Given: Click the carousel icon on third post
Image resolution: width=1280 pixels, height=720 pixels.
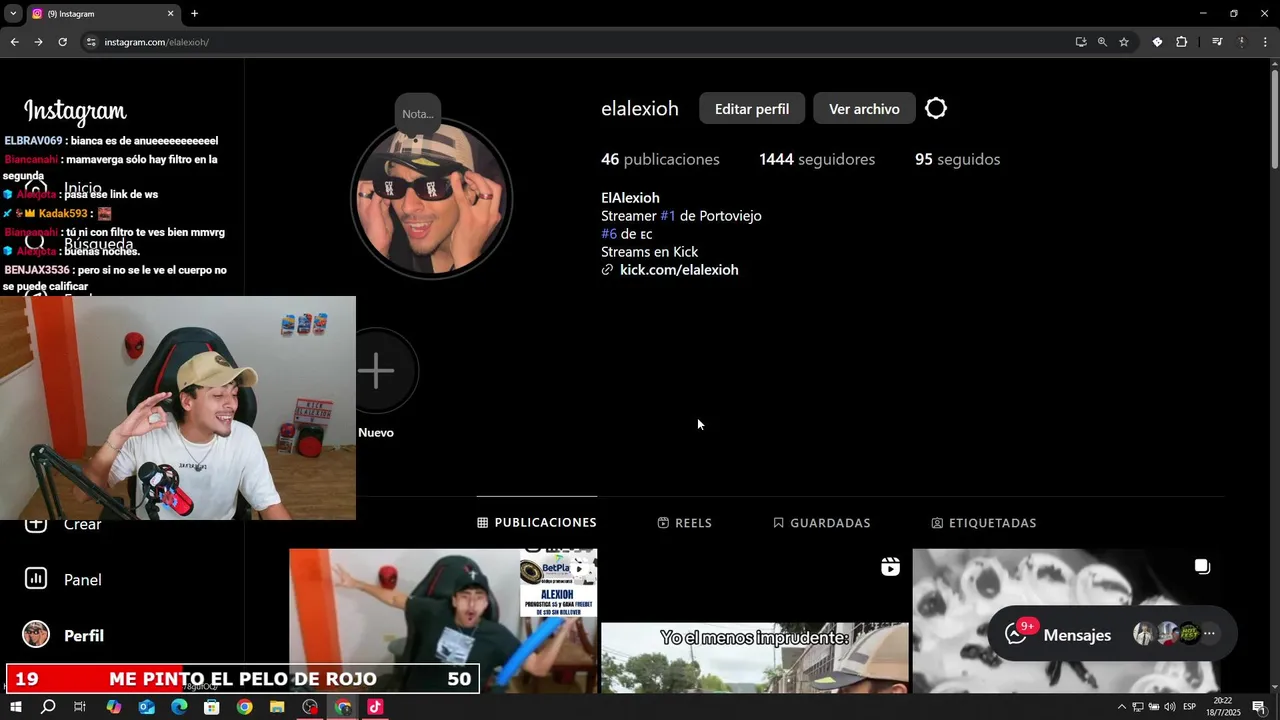Looking at the screenshot, I should [1202, 567].
